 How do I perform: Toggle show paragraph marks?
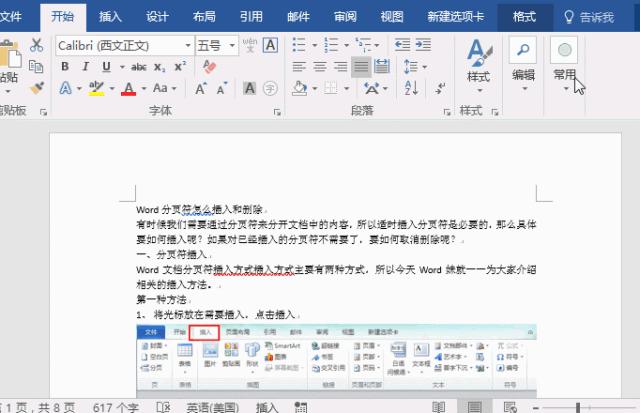[x=441, y=88]
